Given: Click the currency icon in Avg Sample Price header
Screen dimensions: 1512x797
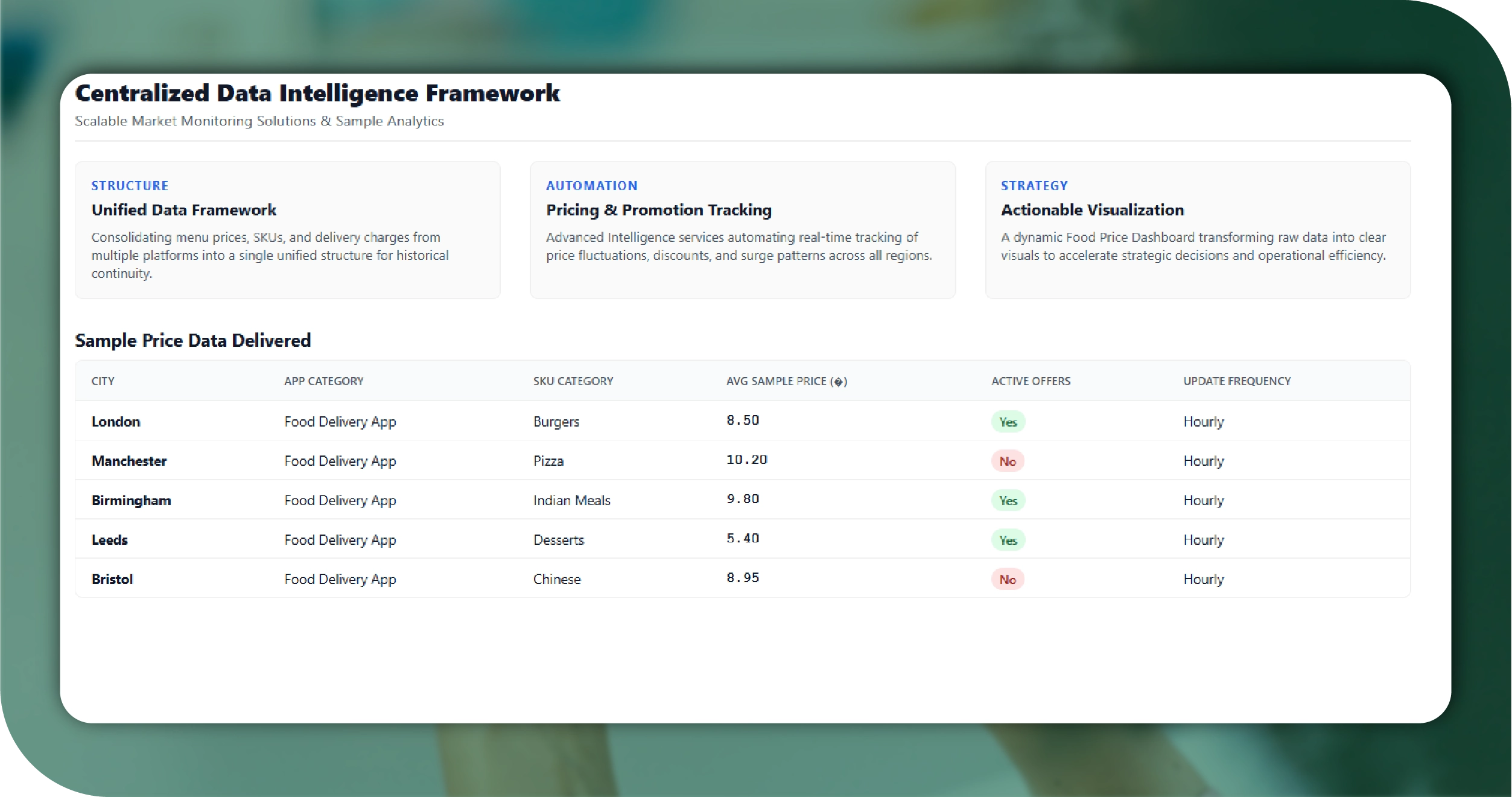Looking at the screenshot, I should (839, 382).
